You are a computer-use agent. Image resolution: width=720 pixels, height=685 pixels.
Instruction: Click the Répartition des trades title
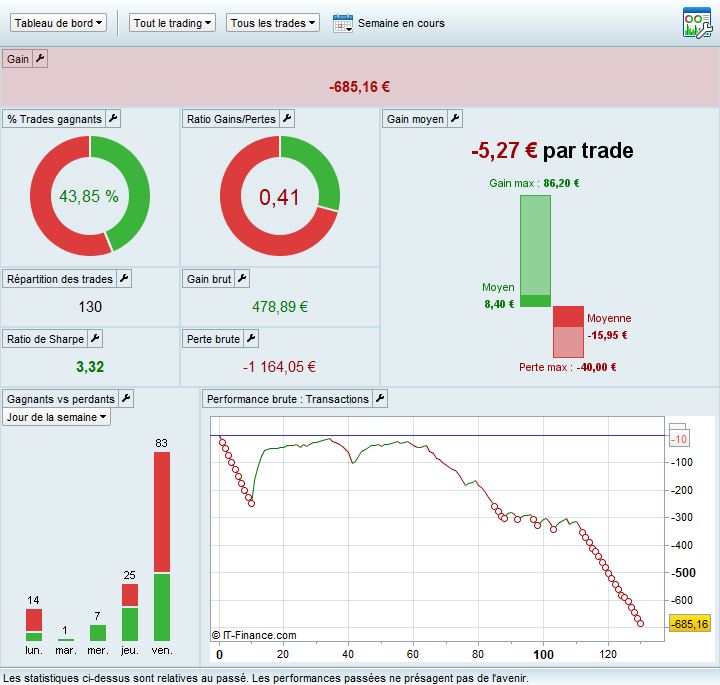coord(60,279)
